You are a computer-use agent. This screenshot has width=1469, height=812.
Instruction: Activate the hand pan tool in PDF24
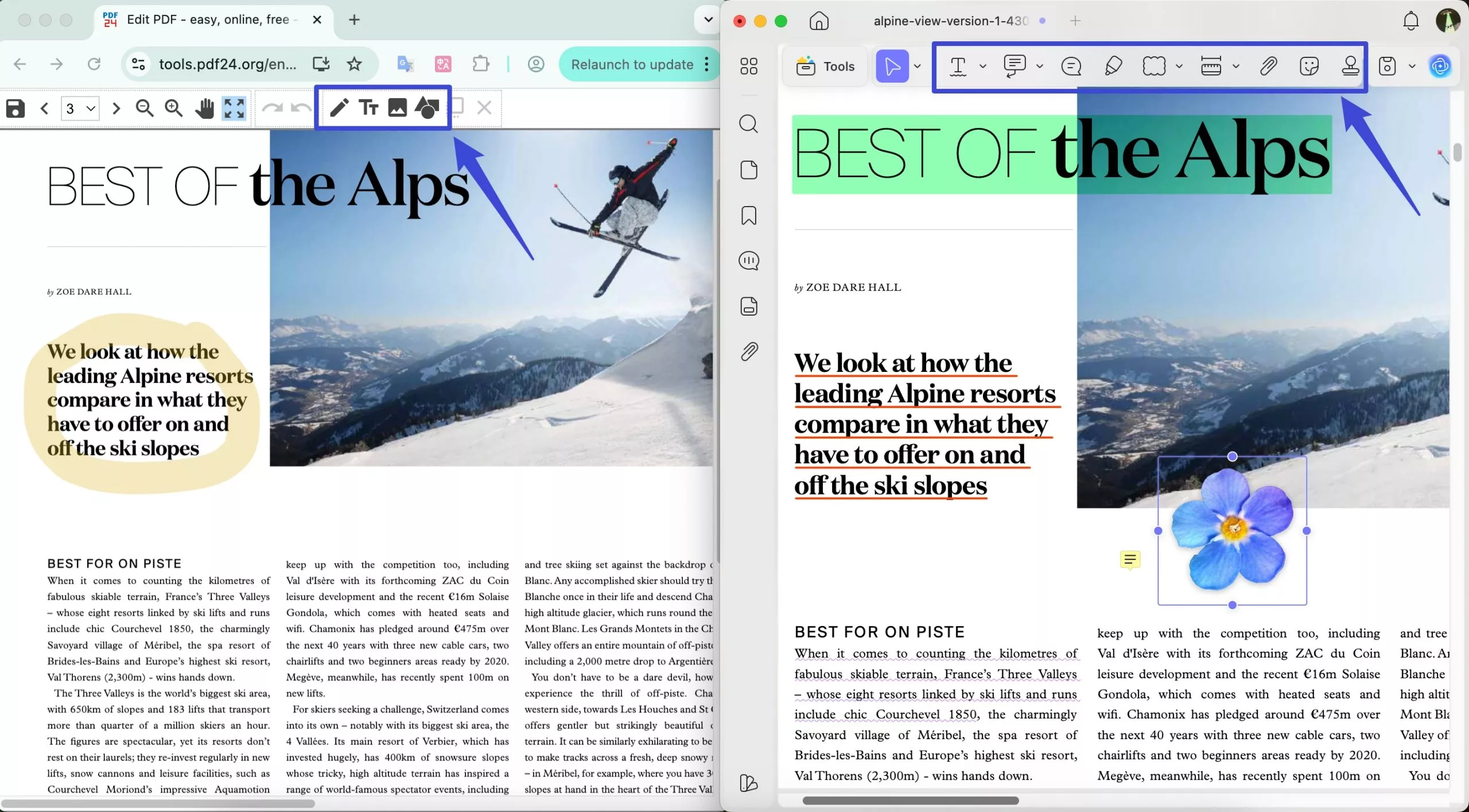point(205,108)
